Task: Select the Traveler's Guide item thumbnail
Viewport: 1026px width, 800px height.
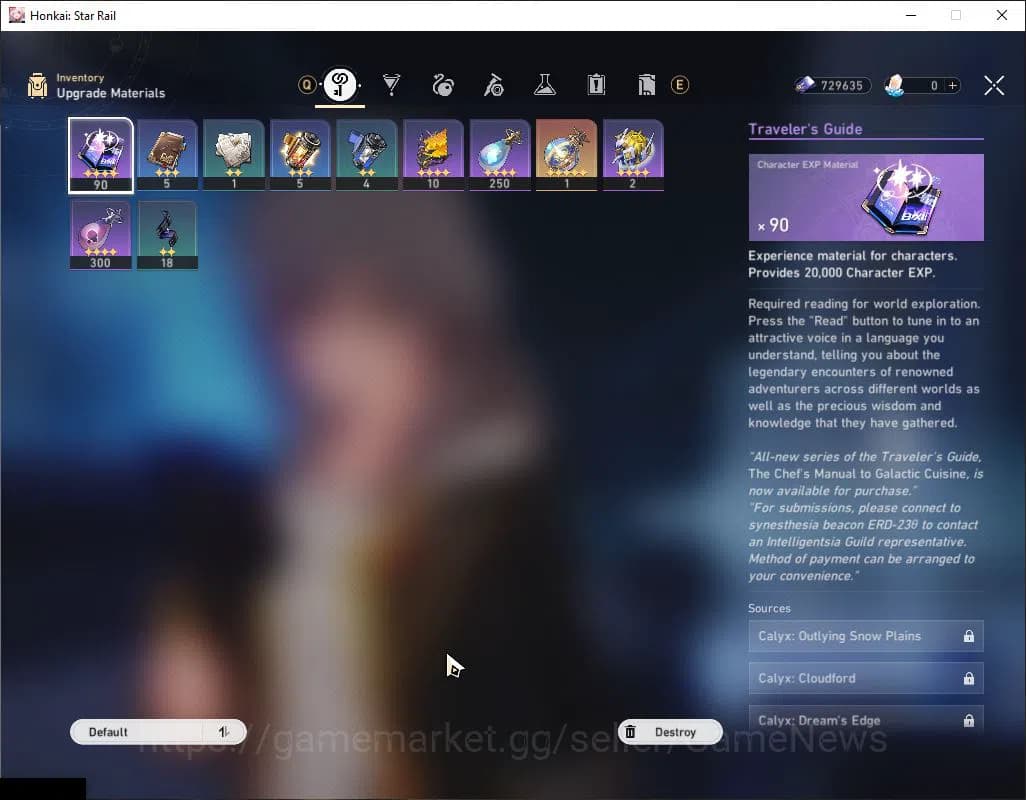Action: point(100,155)
